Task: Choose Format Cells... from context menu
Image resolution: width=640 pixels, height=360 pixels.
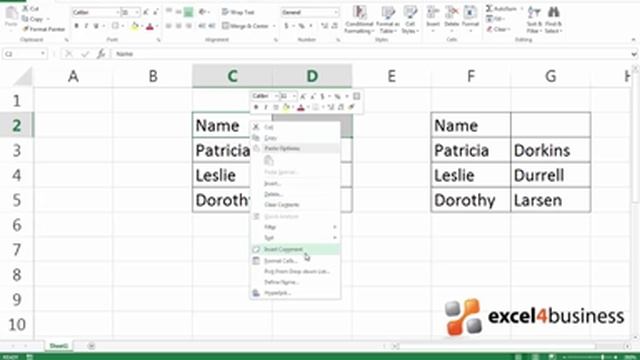Action: 295,260
